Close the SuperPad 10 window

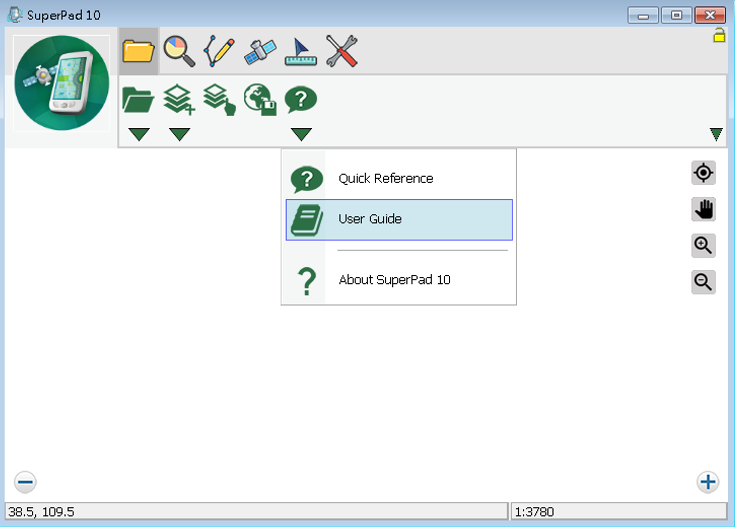pyautogui.click(x=710, y=15)
